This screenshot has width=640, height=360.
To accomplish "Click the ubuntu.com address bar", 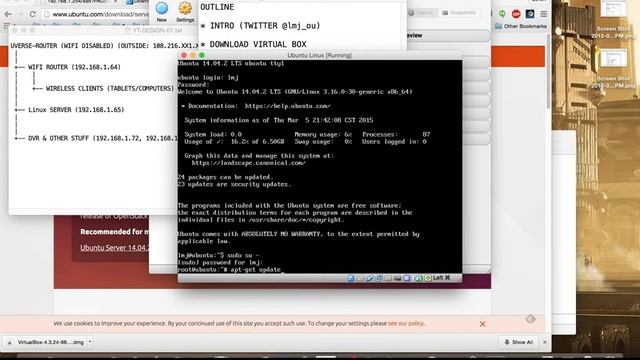I will pyautogui.click(x=96, y=14).
